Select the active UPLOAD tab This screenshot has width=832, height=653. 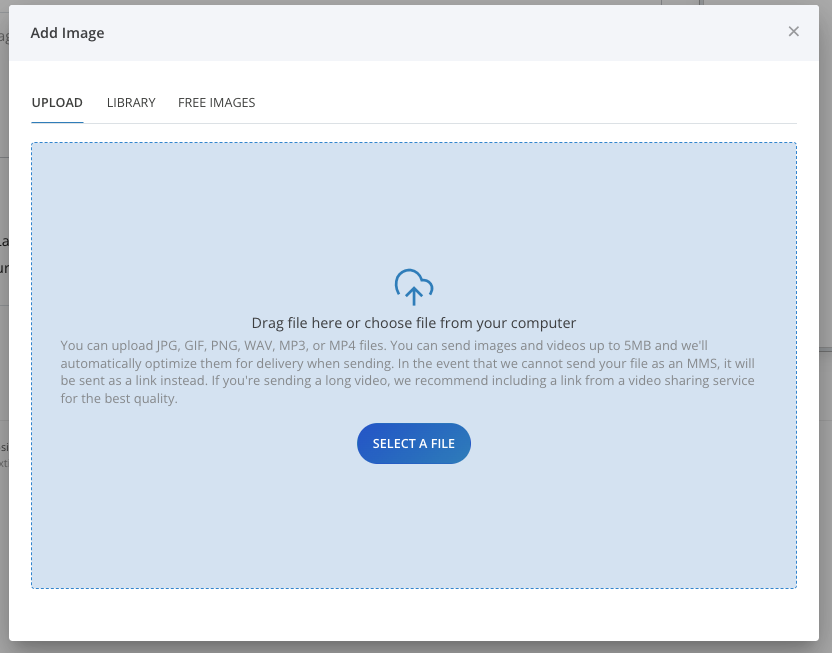pyautogui.click(x=57, y=102)
